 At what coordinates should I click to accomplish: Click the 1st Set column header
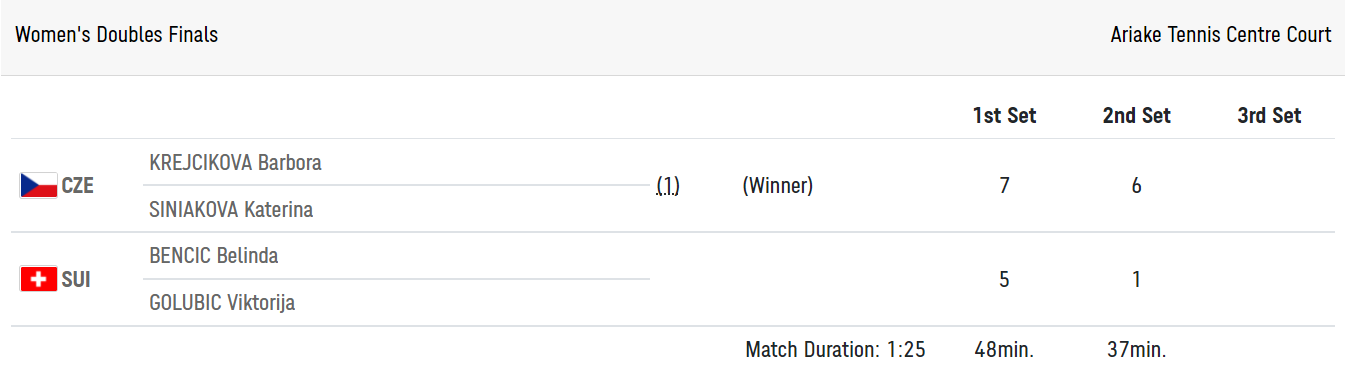point(1004,115)
